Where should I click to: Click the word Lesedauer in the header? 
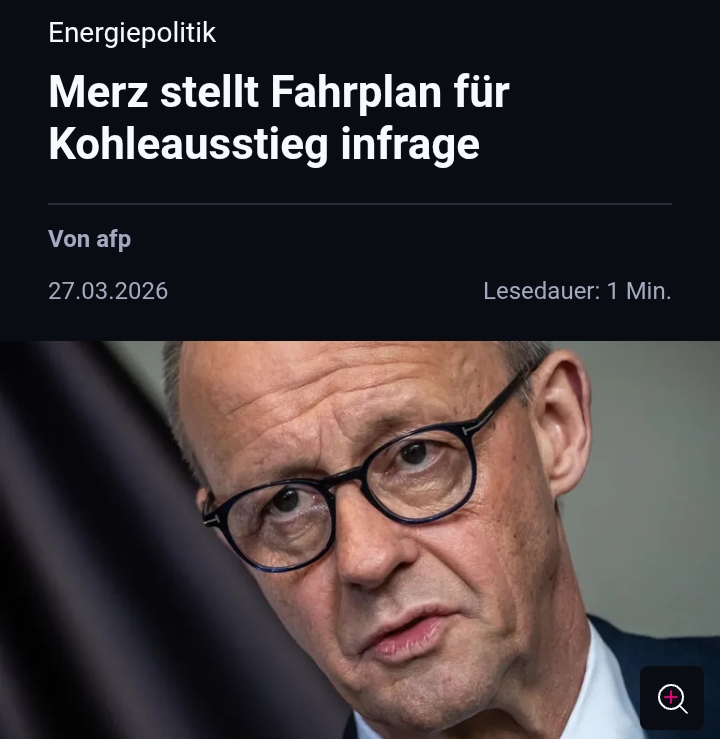[542, 291]
